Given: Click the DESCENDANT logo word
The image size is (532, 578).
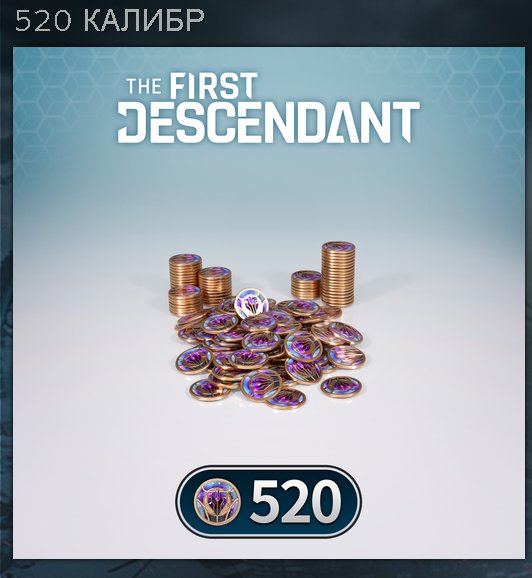Looking at the screenshot, I should pos(269,122).
